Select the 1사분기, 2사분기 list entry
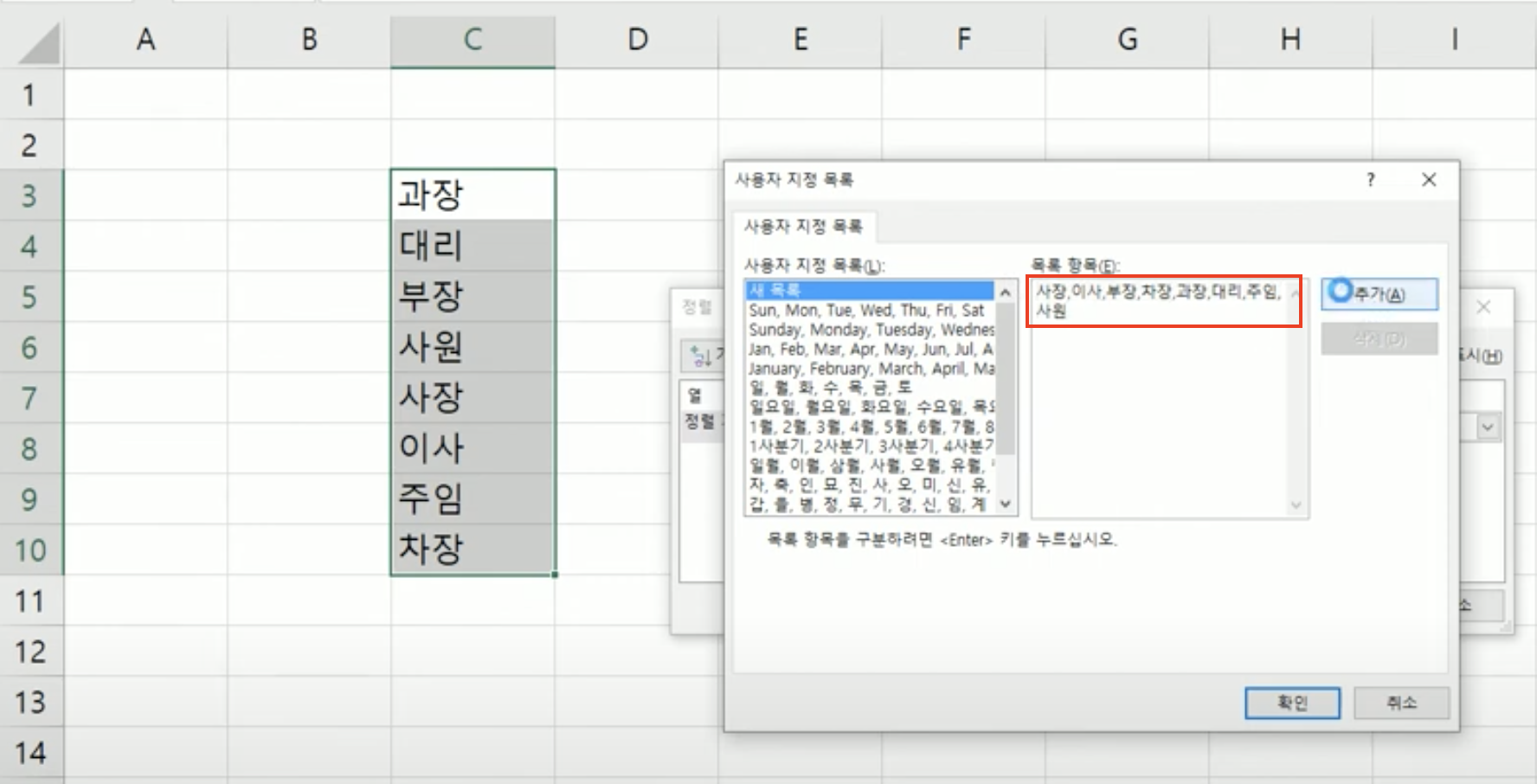 tap(870, 446)
